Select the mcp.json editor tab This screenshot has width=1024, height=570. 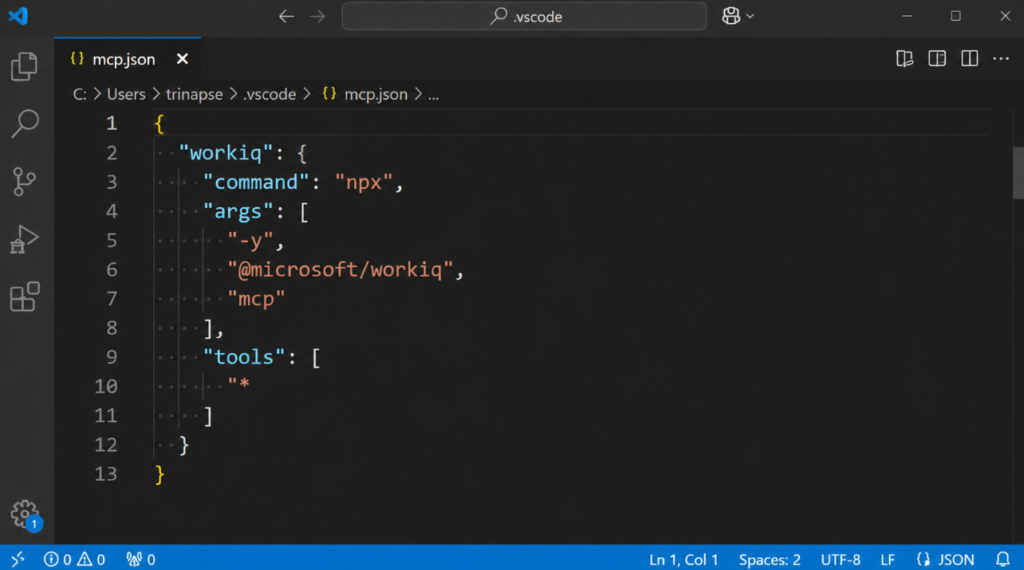pyautogui.click(x=127, y=59)
